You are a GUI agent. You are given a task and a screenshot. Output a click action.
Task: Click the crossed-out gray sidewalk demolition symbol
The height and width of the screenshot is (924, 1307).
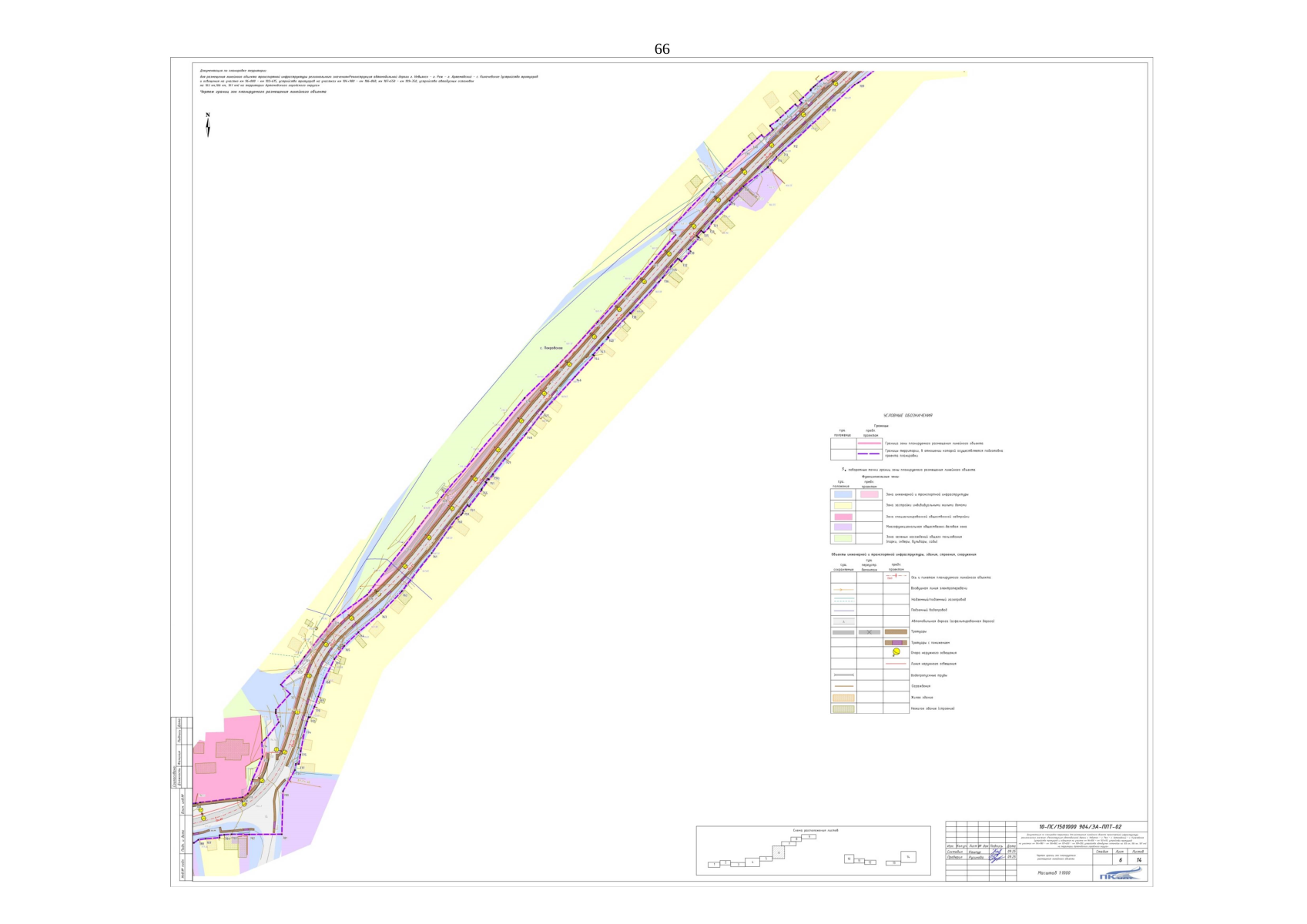(869, 632)
